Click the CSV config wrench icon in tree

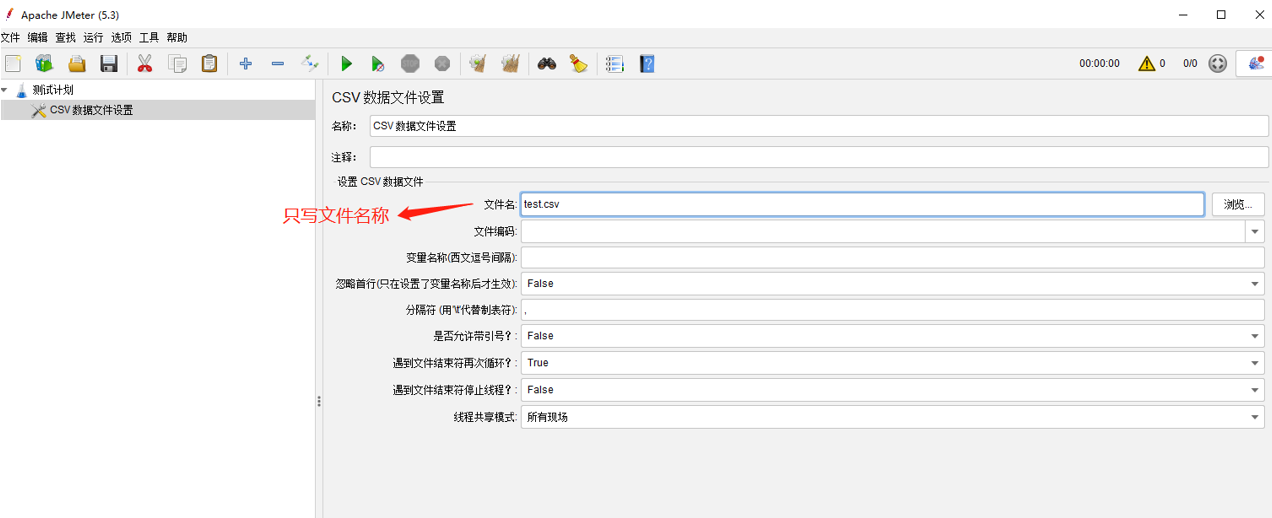click(39, 110)
